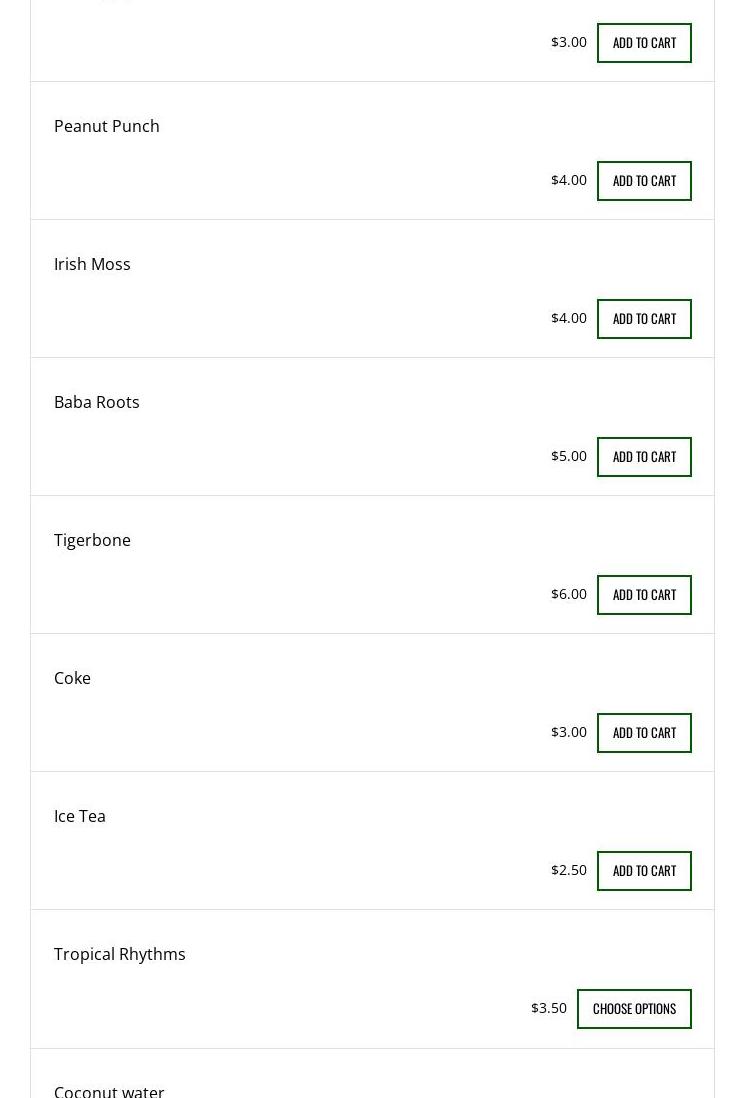Image resolution: width=745 pixels, height=1098 pixels.
Task: Click the $6.00 Tigerbone price
Action: point(569,594)
